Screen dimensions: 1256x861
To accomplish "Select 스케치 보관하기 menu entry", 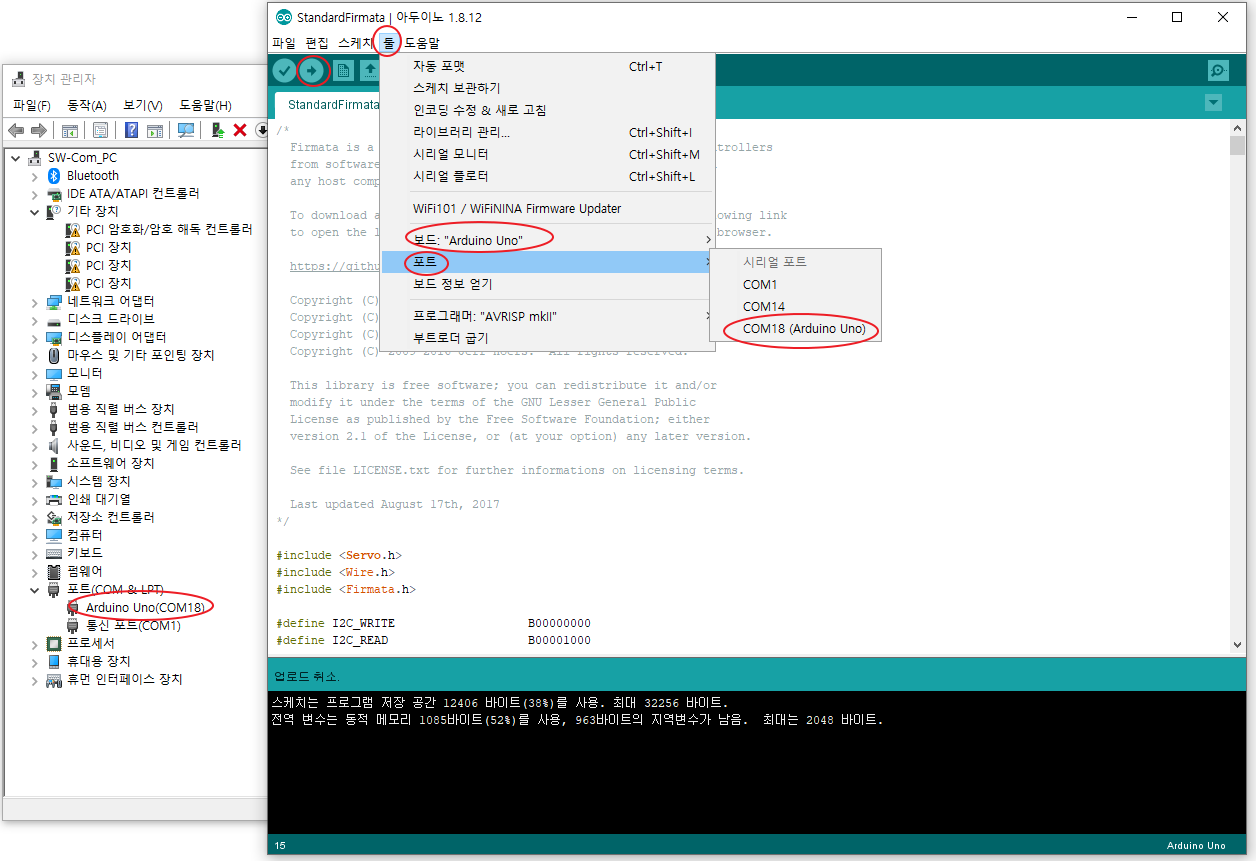I will tap(548, 89).
